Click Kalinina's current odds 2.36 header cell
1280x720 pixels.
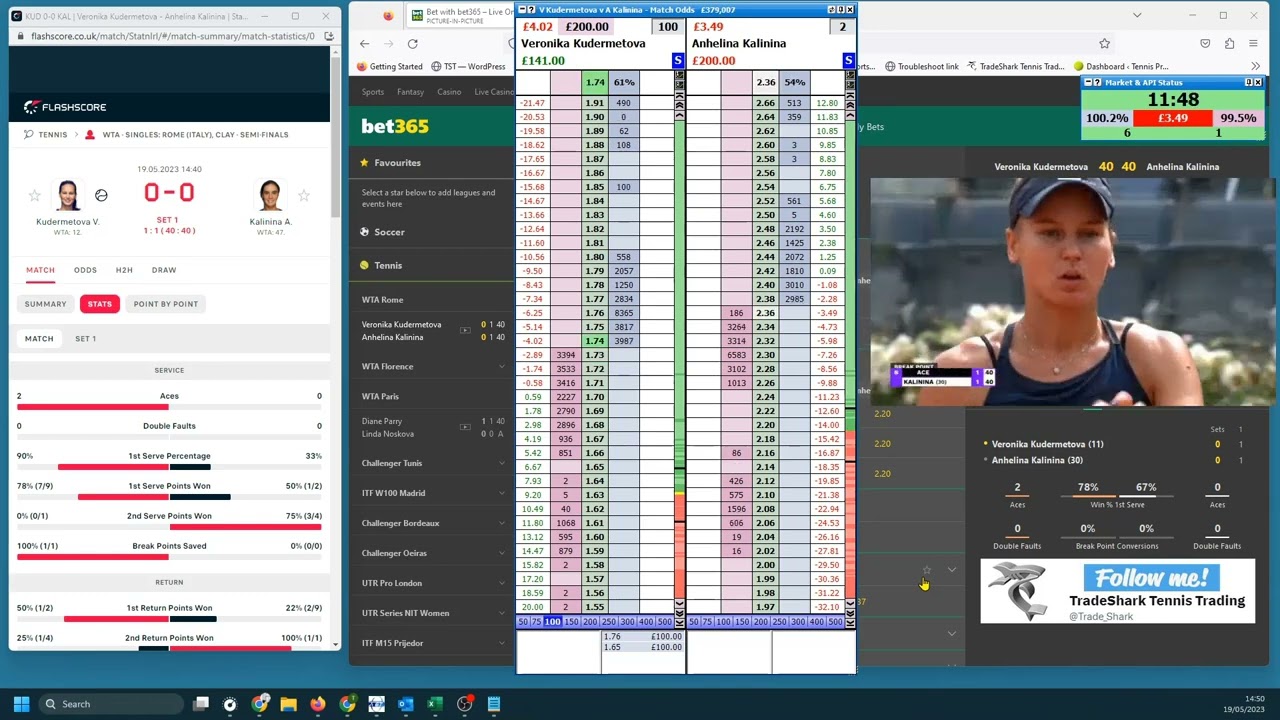pyautogui.click(x=766, y=82)
